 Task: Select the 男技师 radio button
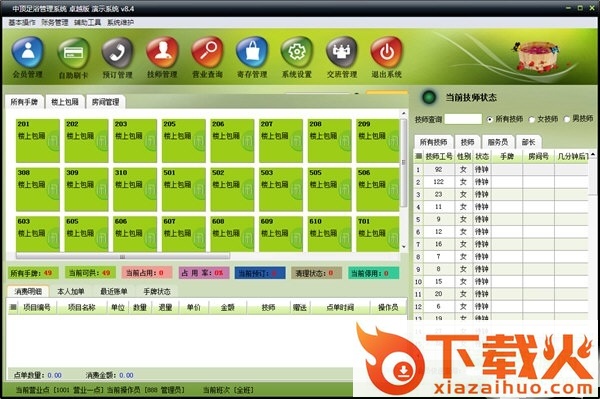click(x=567, y=119)
